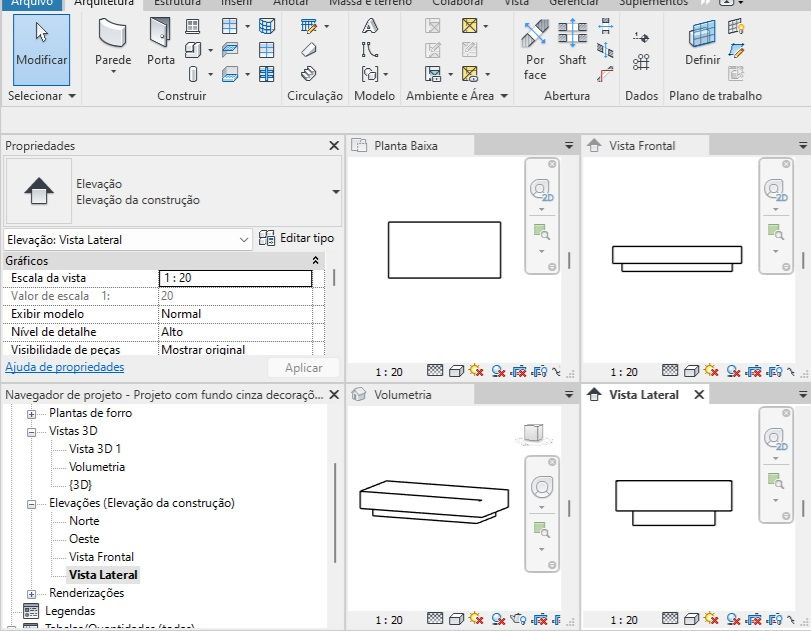The width and height of the screenshot is (811, 631).
Task: Open steering wheel in Planta Baixa view
Action: coord(542,190)
